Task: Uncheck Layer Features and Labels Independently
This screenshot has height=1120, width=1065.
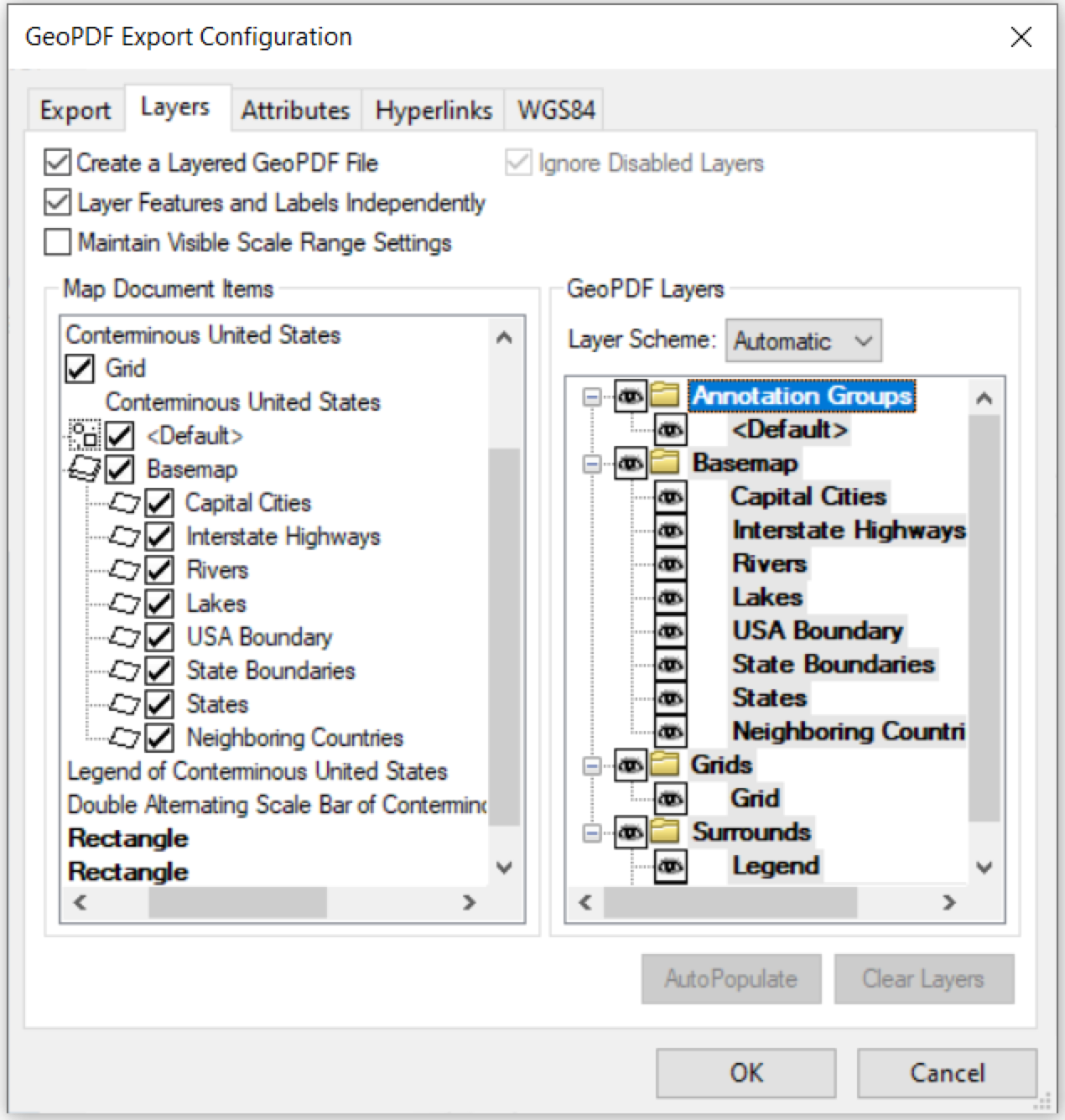Action: click(57, 202)
